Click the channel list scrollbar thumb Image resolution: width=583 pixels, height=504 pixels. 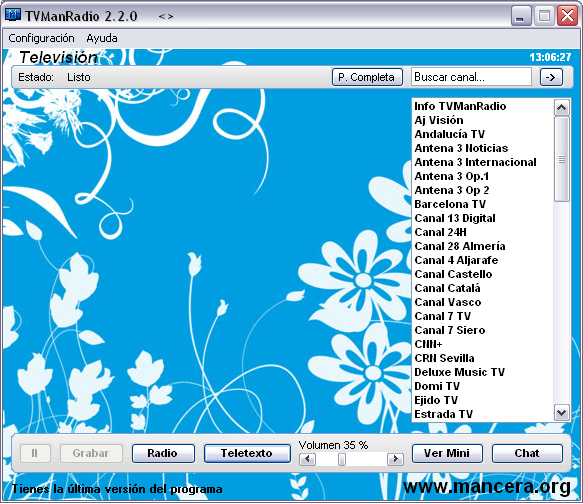coord(561,159)
